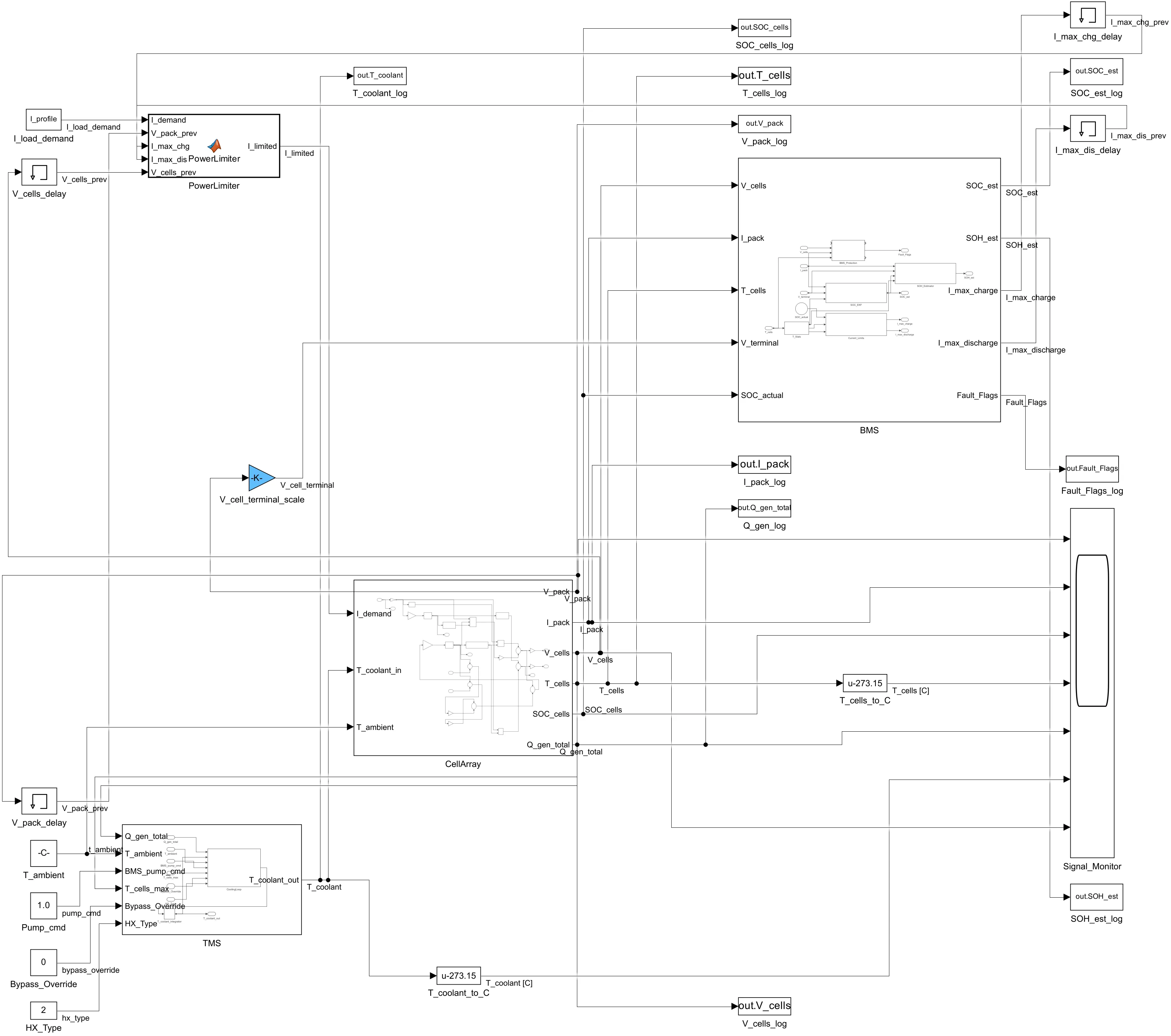
Task: Select the SOC_est_log output block
Action: pyautogui.click(x=1097, y=72)
